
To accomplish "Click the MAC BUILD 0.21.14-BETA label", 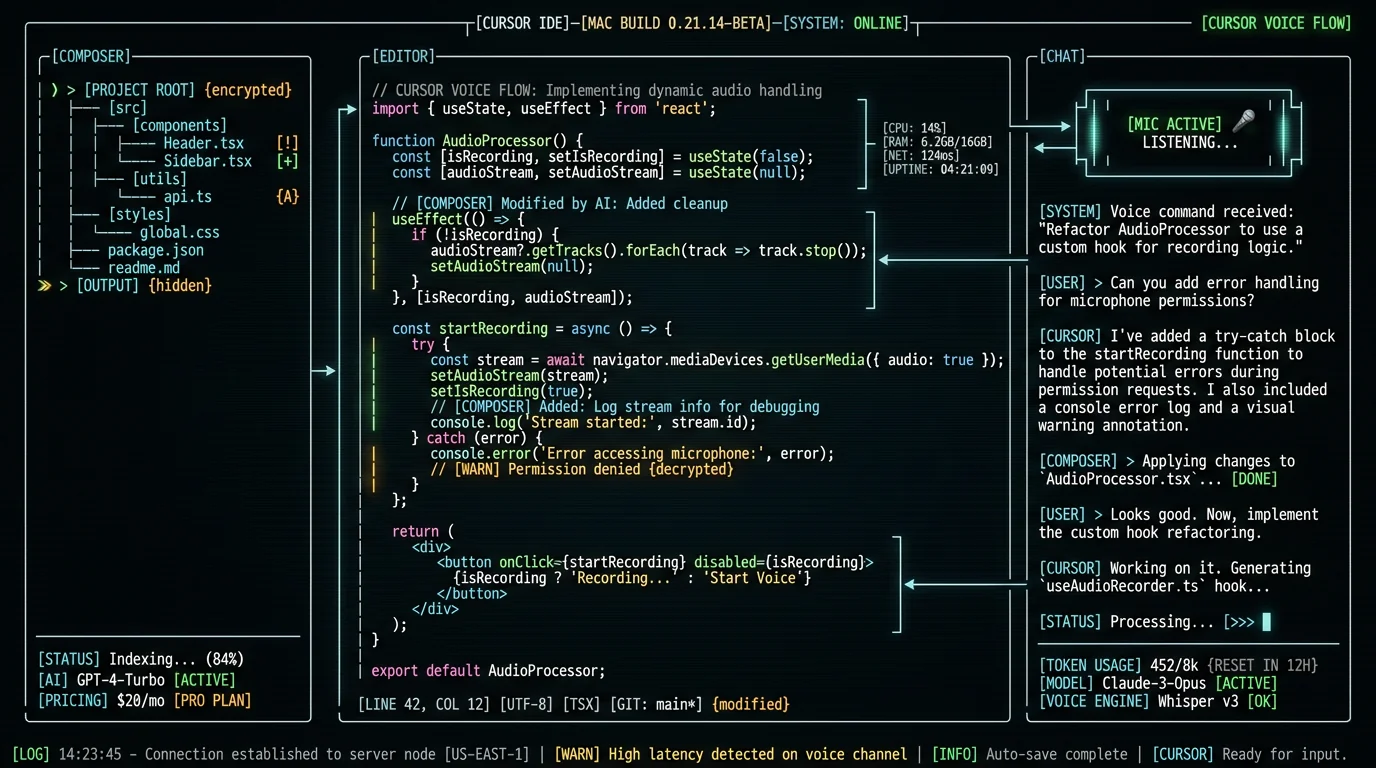I will [x=676, y=22].
